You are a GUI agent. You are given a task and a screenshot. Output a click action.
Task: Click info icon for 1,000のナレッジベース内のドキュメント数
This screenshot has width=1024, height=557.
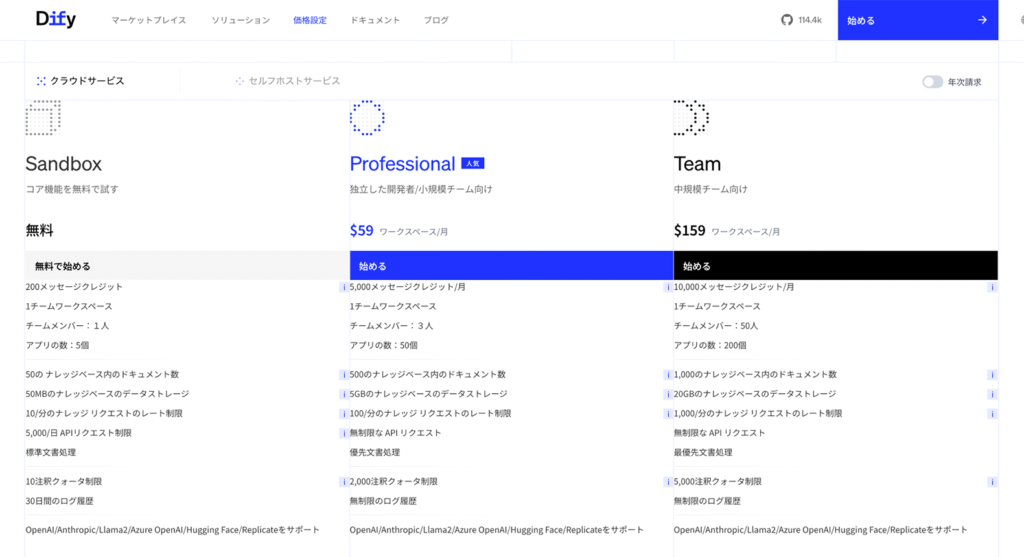(x=992, y=375)
